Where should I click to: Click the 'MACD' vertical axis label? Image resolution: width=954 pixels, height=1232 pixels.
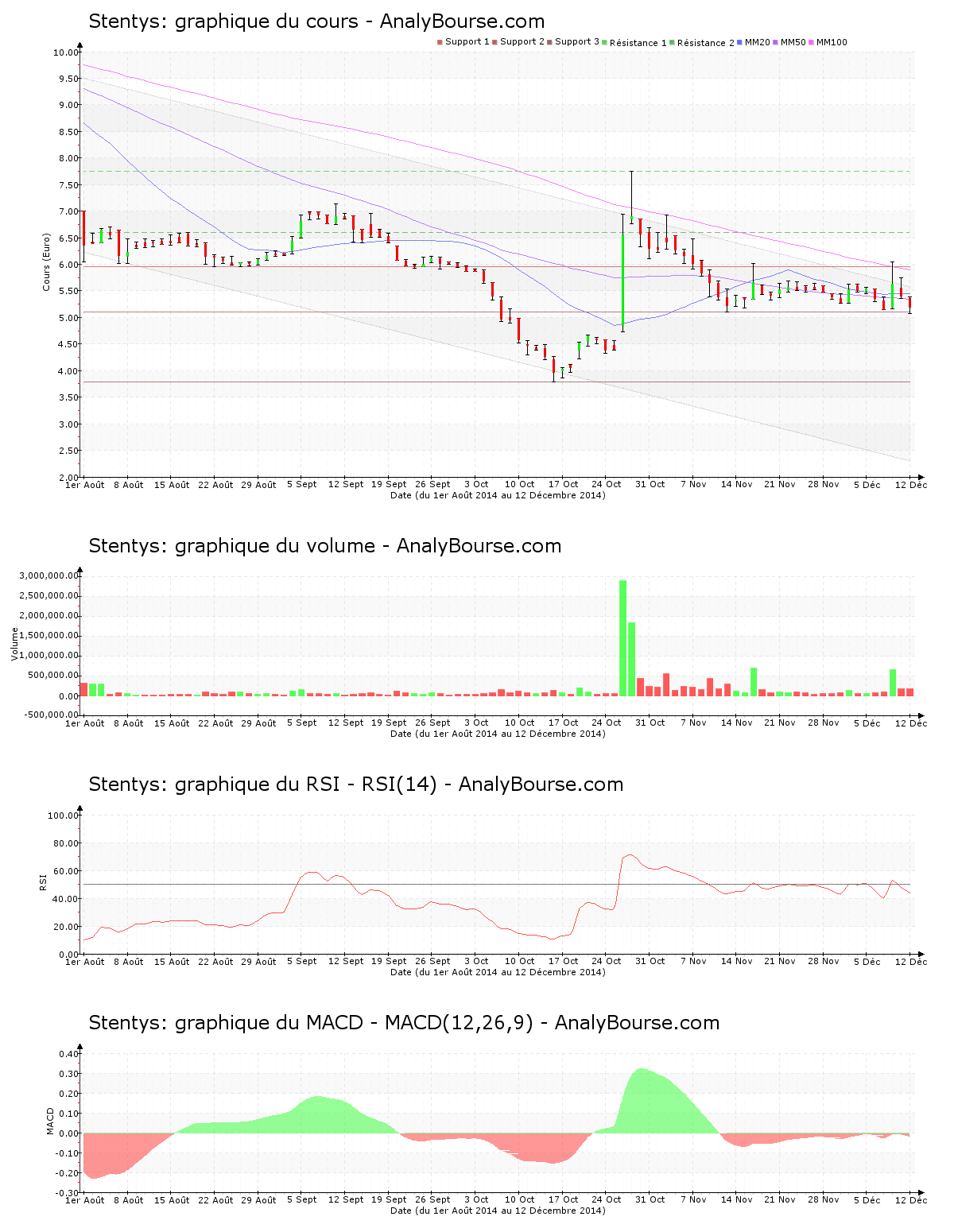51,1121
